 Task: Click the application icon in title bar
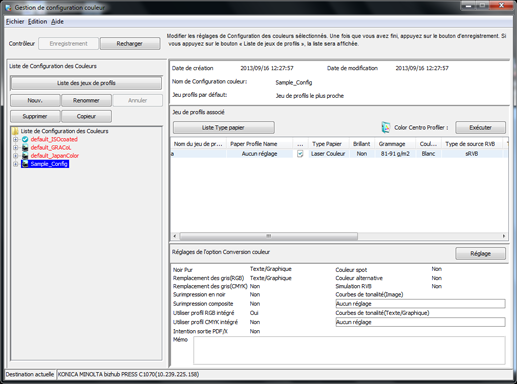pyautogui.click(x=8, y=7)
